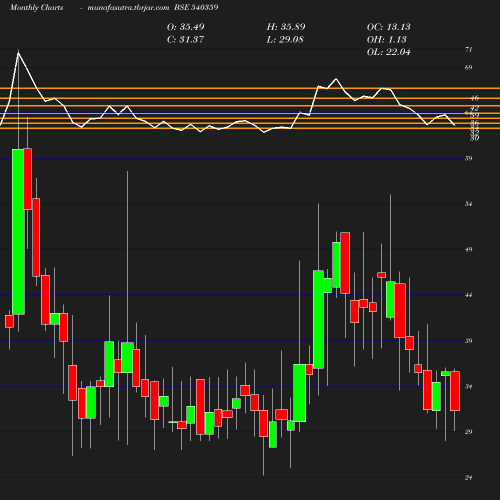The width and height of the screenshot is (500, 500).
Task: Click the open value "O: 35.49"
Action: click(185, 27)
